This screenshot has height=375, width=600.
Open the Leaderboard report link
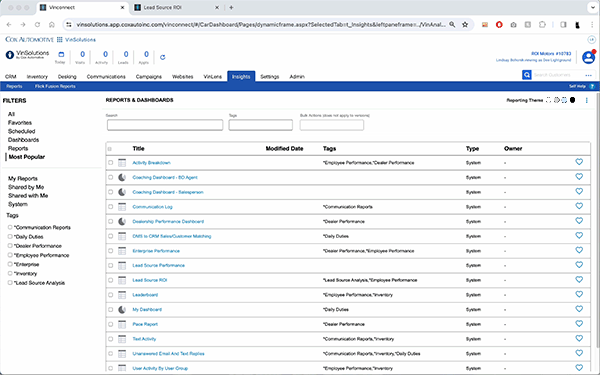click(x=145, y=295)
